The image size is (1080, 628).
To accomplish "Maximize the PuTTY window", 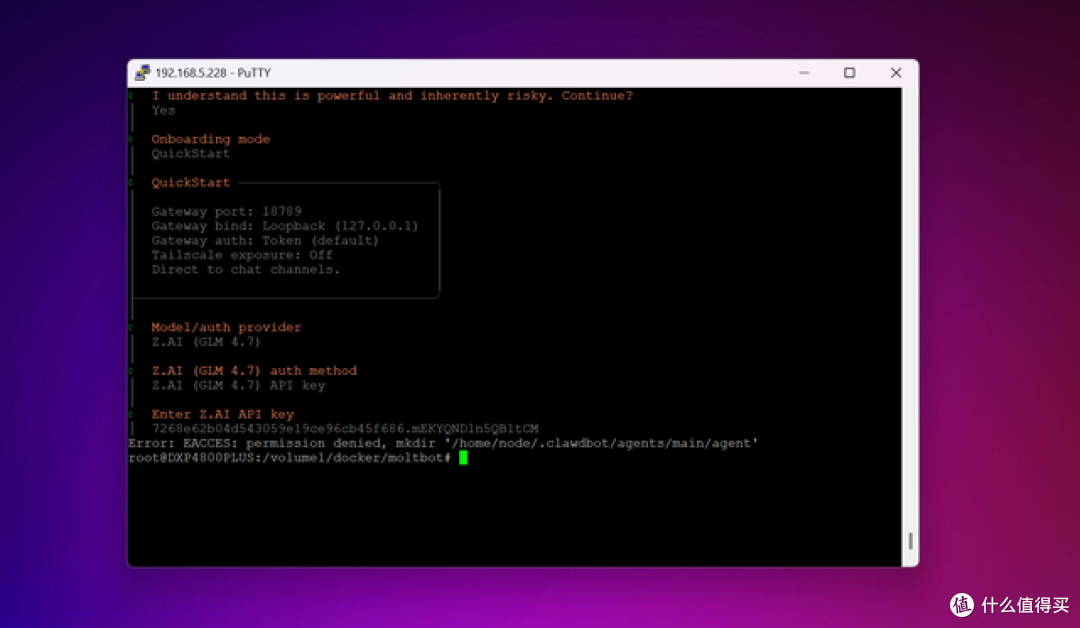I will (849, 73).
